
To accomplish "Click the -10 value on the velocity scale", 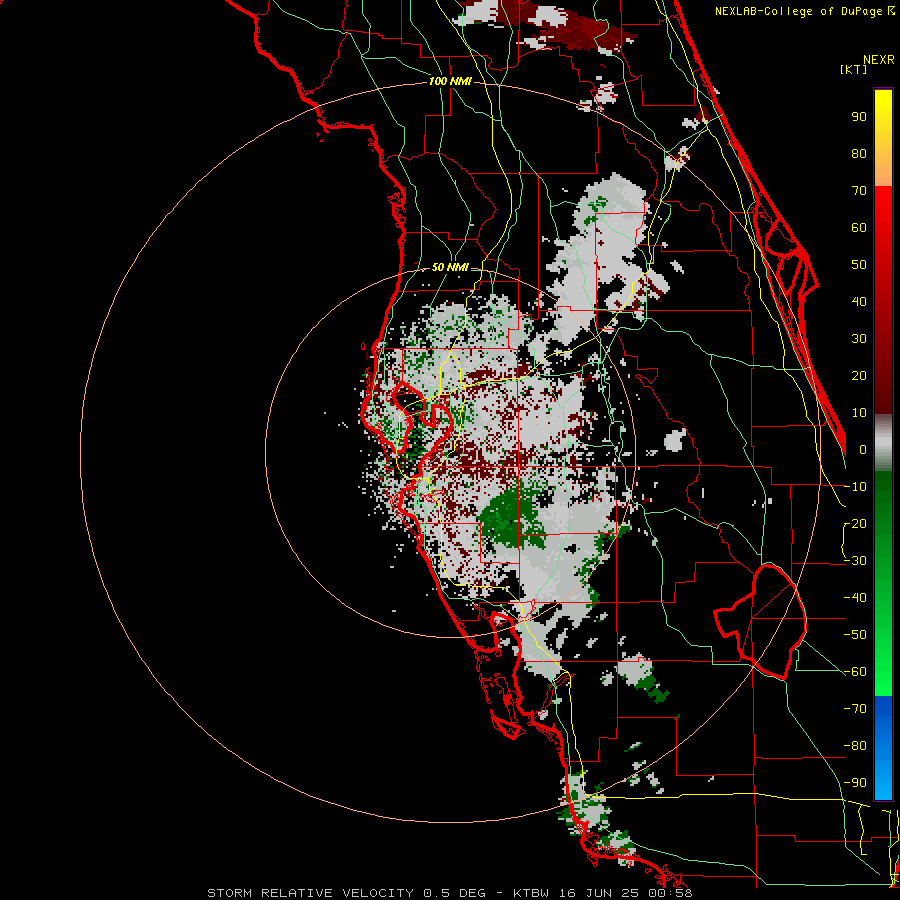I will pos(855,487).
